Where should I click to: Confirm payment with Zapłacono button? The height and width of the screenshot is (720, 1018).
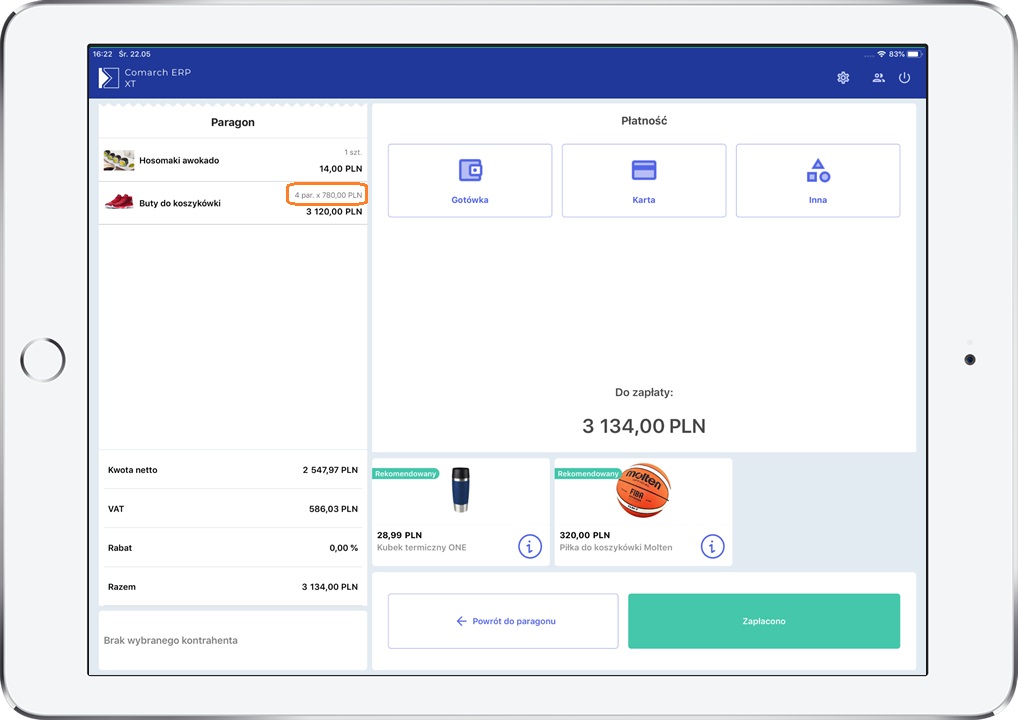[764, 621]
